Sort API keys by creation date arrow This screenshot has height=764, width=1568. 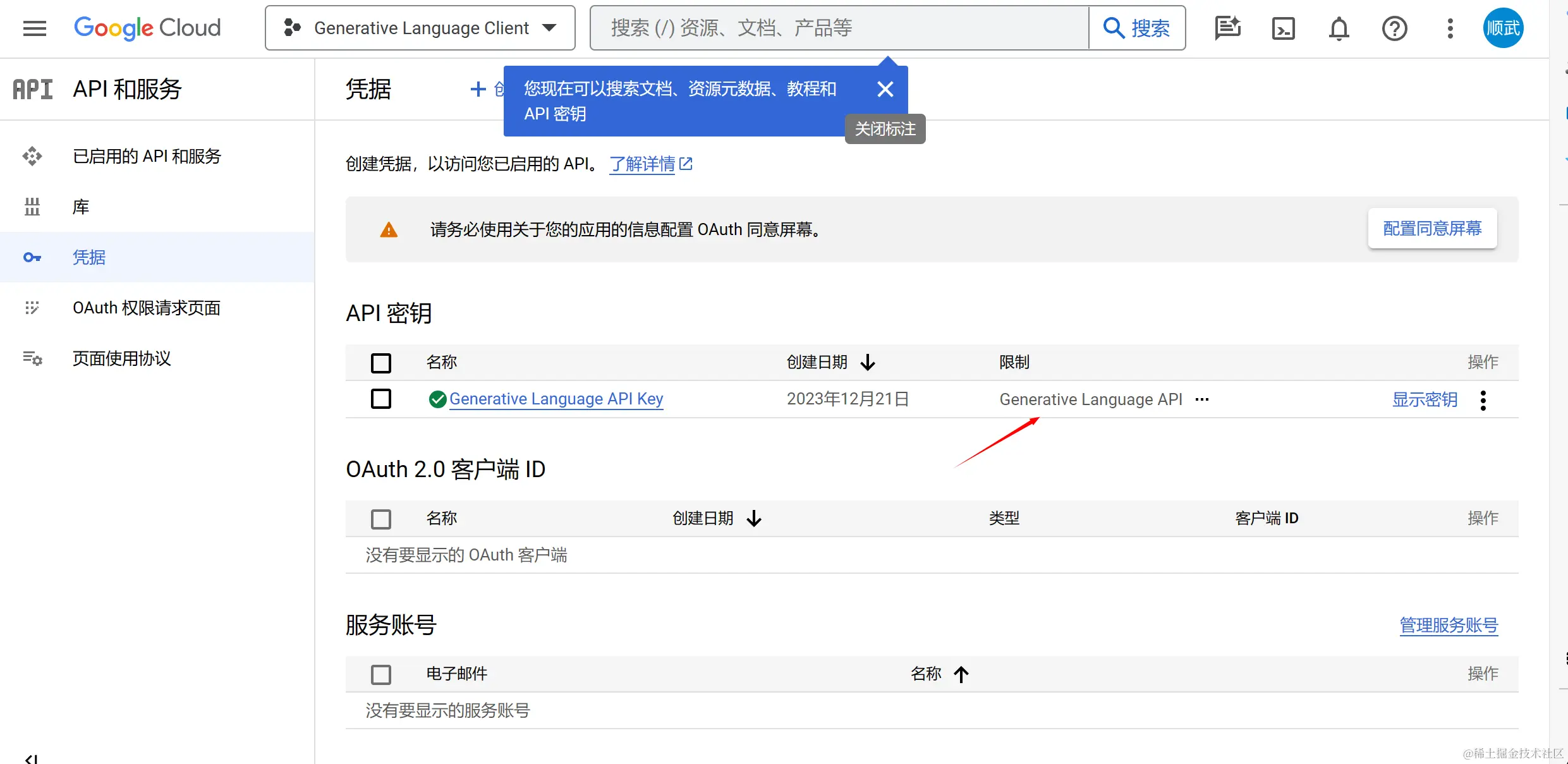pyautogui.click(x=868, y=362)
